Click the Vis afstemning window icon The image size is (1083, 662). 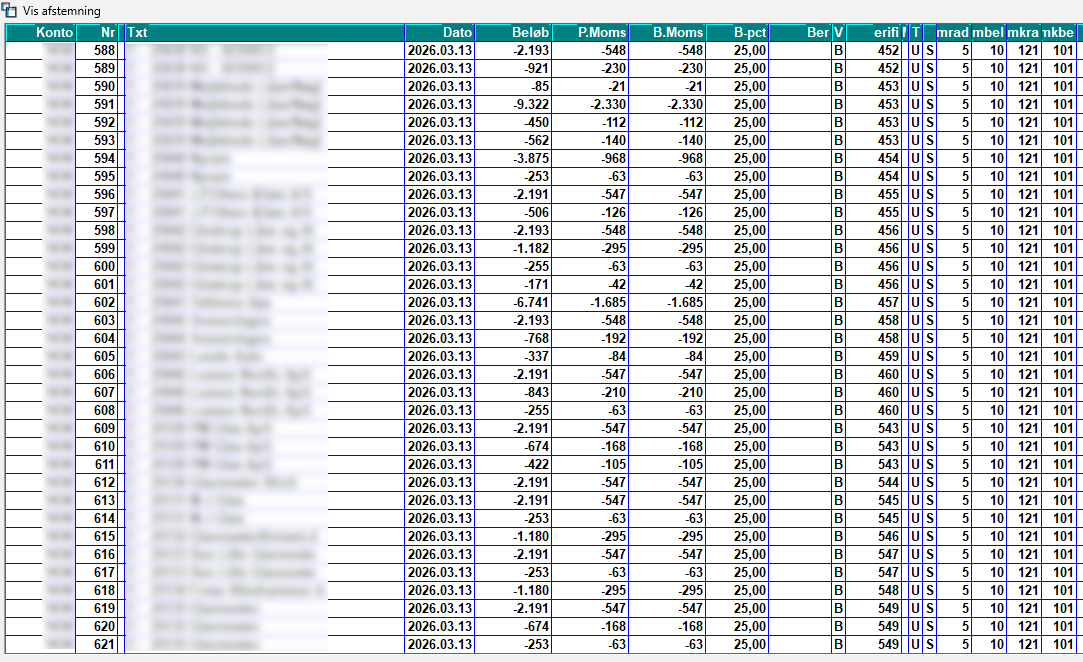[8, 10]
